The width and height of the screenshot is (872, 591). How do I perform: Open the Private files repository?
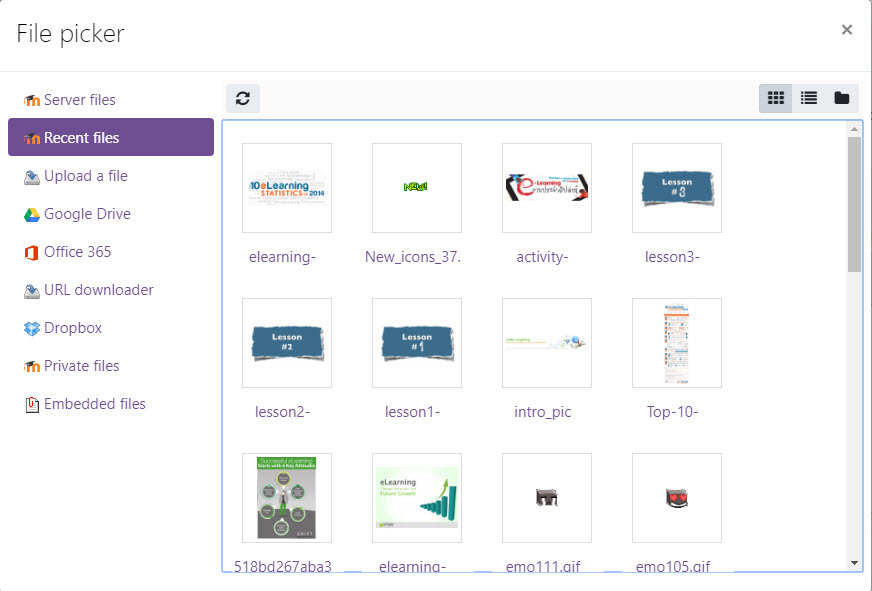(x=81, y=366)
